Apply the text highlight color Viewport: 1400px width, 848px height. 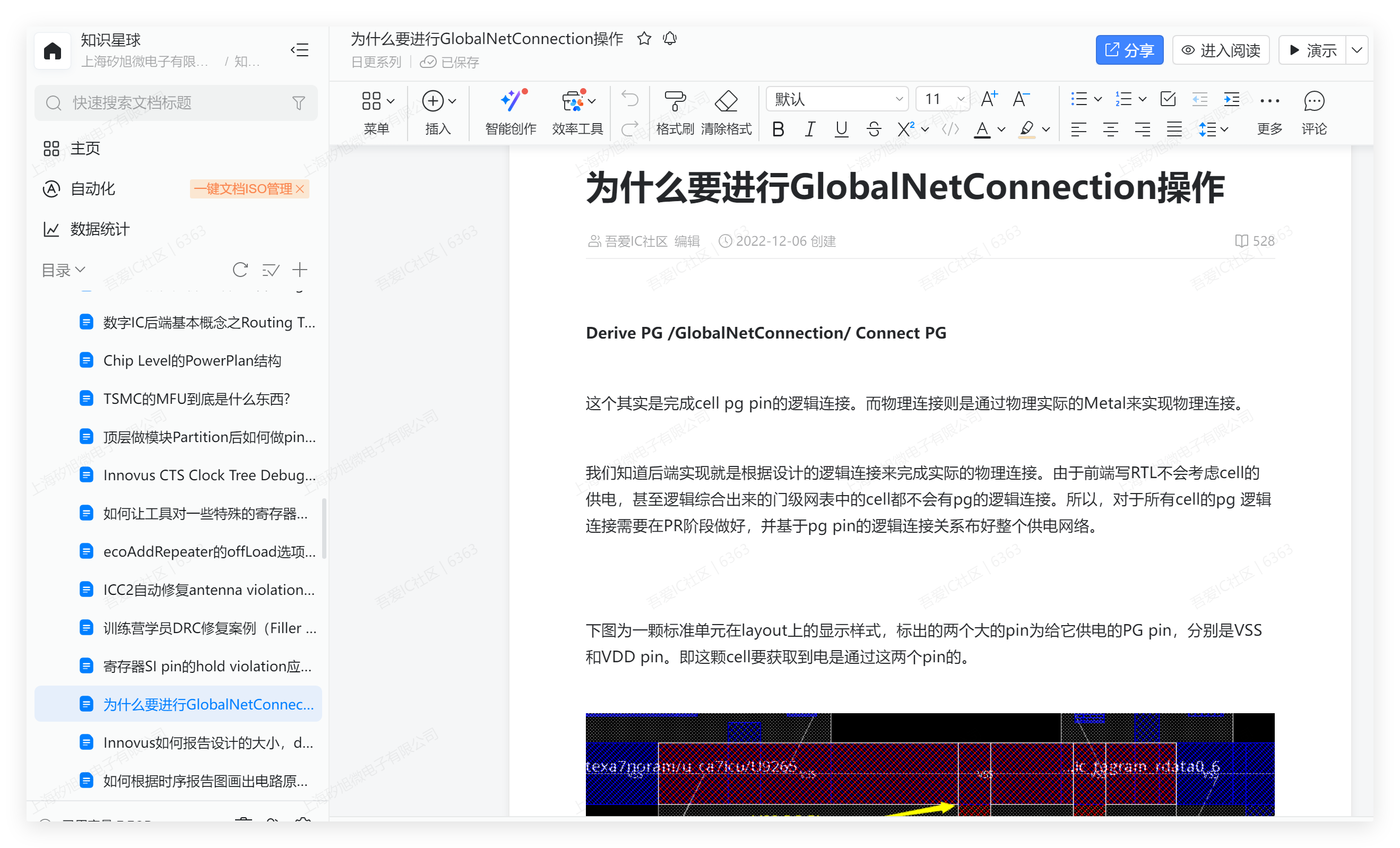coord(1026,129)
